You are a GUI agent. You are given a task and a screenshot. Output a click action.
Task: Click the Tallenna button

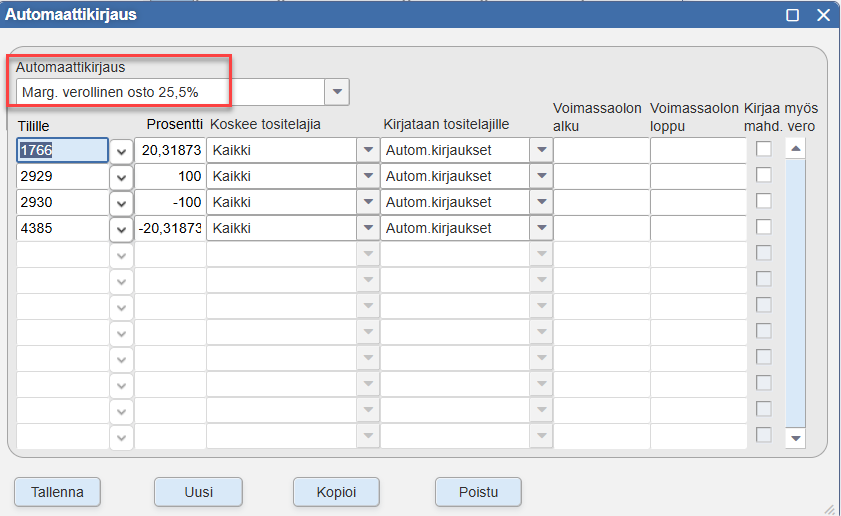pyautogui.click(x=57, y=492)
